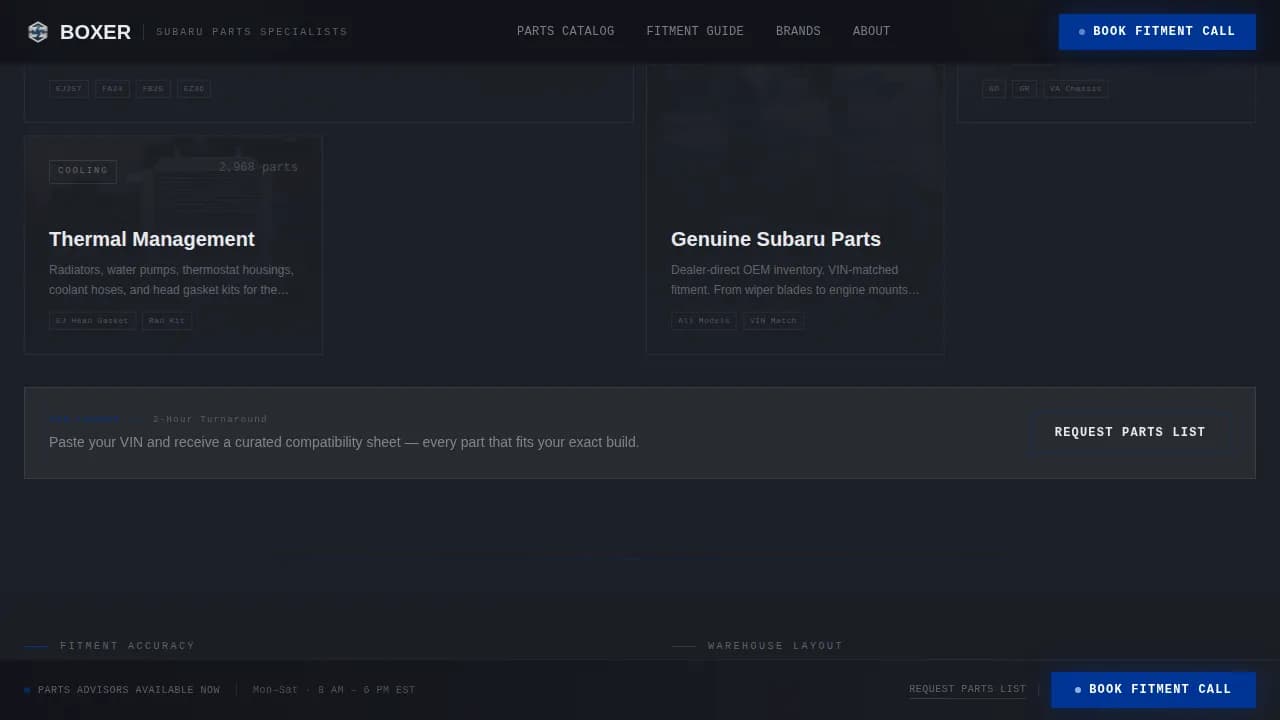Viewport: 1280px width, 720px height.
Task: Filter by EJ Head Gasket tag
Action: click(x=92, y=321)
